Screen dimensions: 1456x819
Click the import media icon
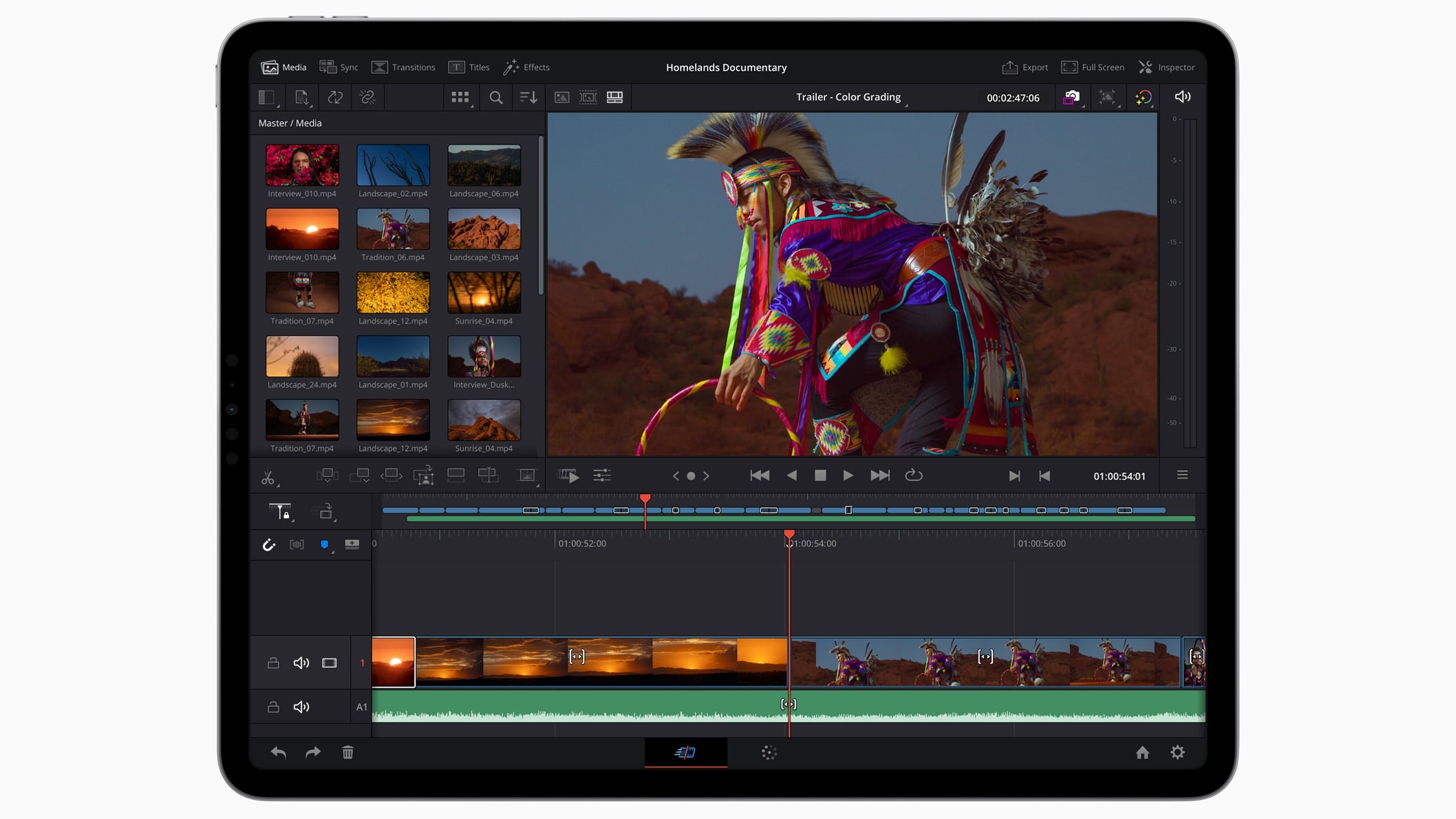pyautogui.click(x=301, y=97)
